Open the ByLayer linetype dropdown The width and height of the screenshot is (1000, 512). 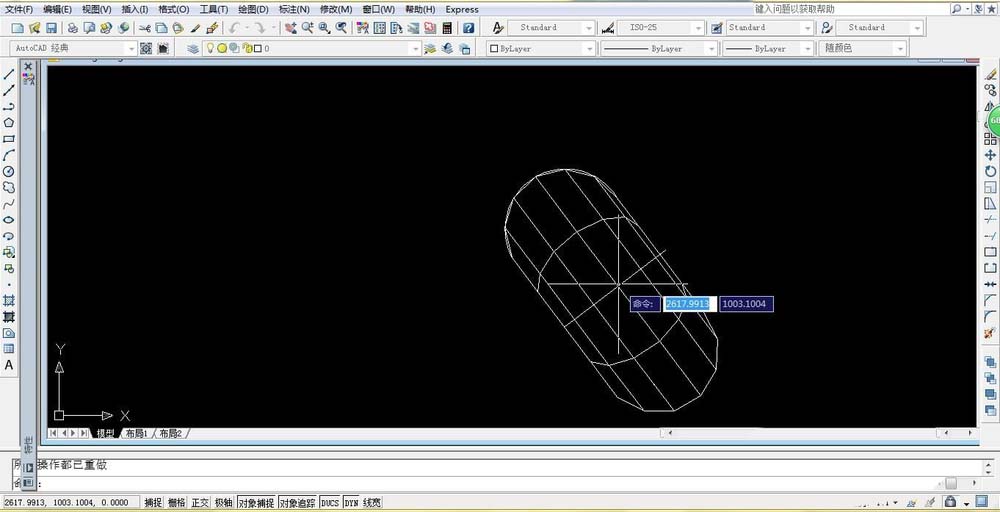[659, 48]
